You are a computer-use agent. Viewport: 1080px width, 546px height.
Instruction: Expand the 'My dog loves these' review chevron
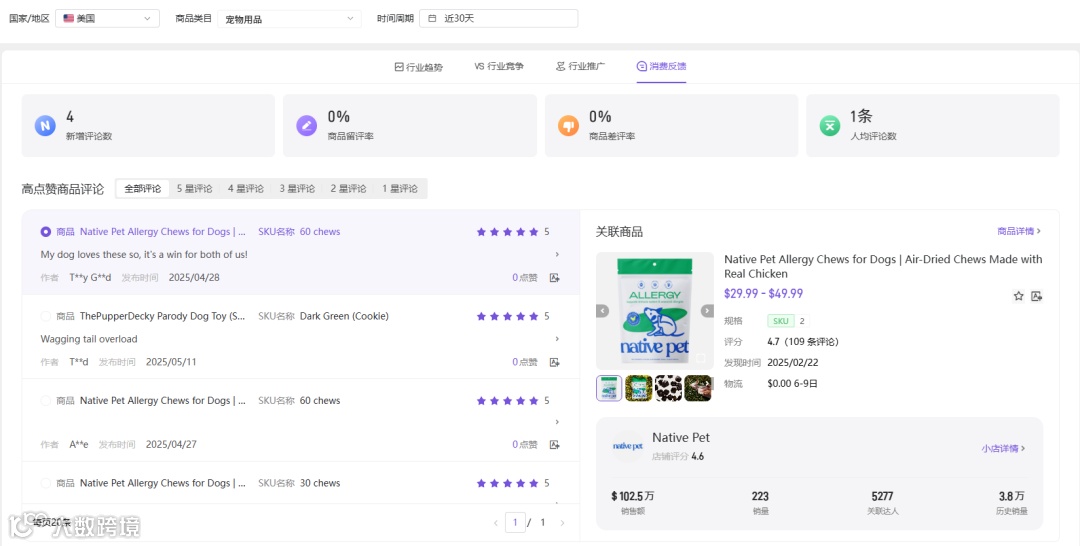pyautogui.click(x=557, y=255)
